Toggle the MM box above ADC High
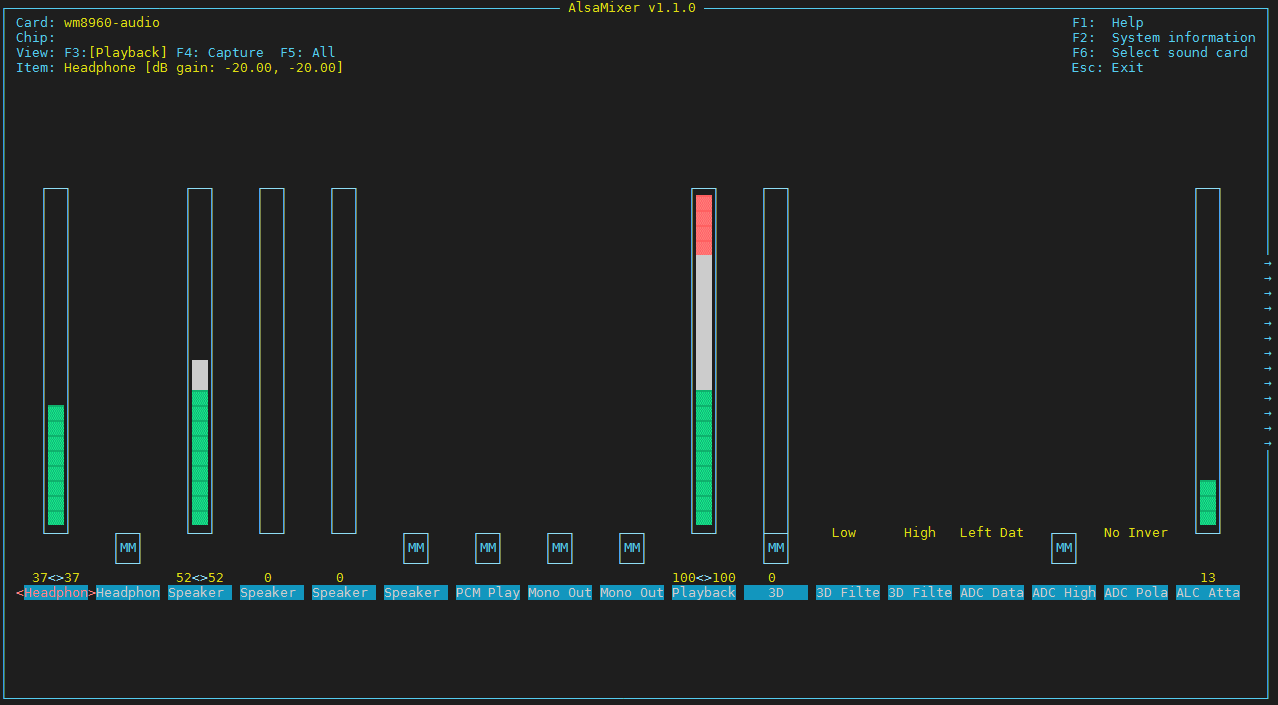The height and width of the screenshot is (705, 1278). 1064,548
